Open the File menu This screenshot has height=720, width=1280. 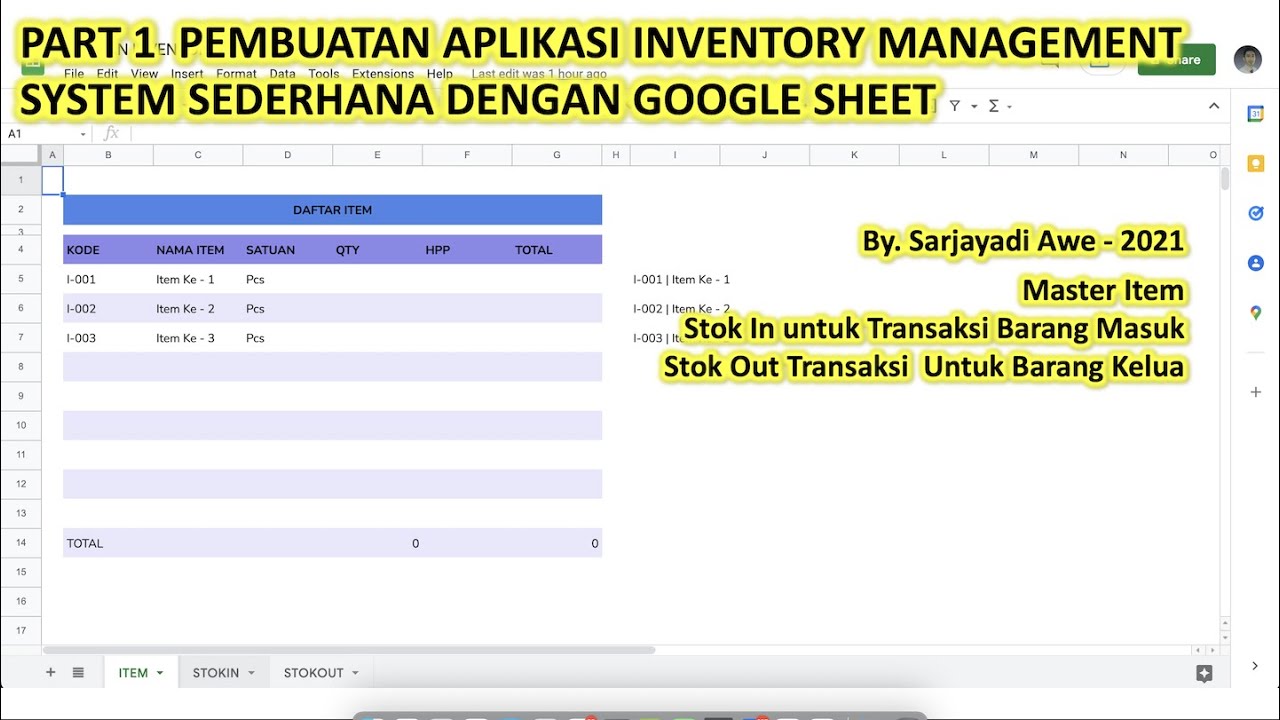pyautogui.click(x=74, y=74)
